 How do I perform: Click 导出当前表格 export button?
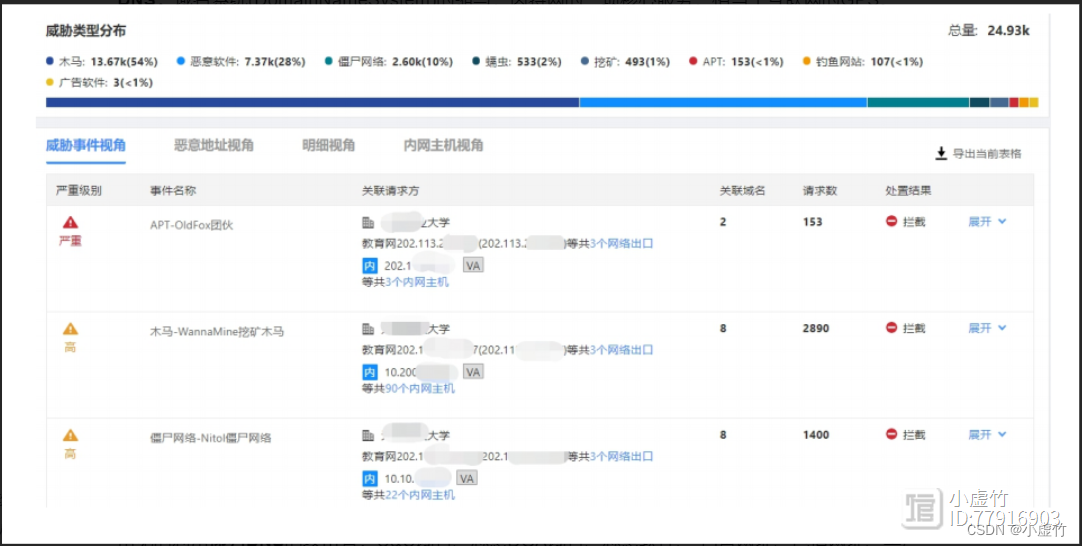point(978,154)
